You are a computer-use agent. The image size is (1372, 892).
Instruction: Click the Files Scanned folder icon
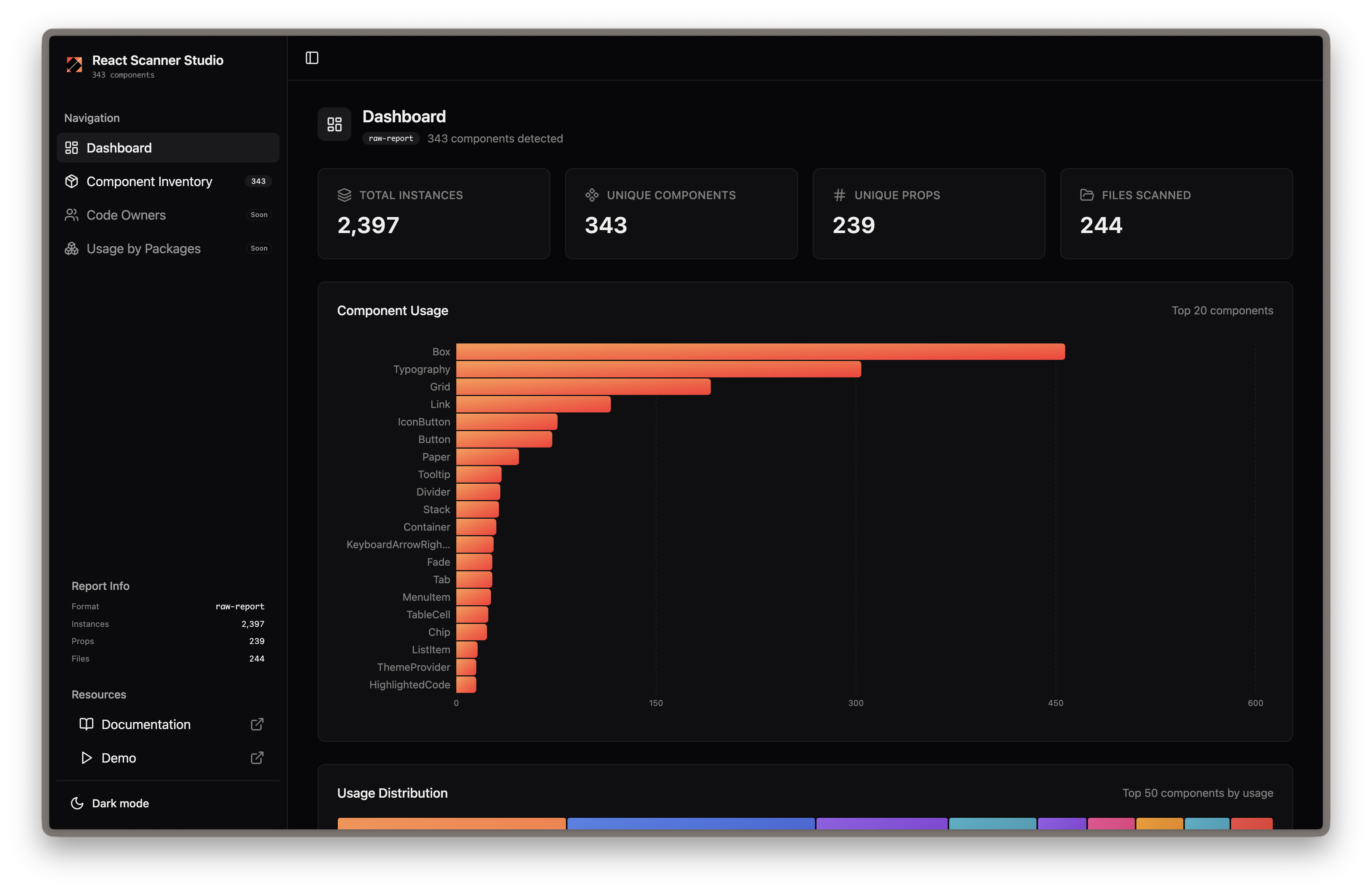click(1087, 195)
